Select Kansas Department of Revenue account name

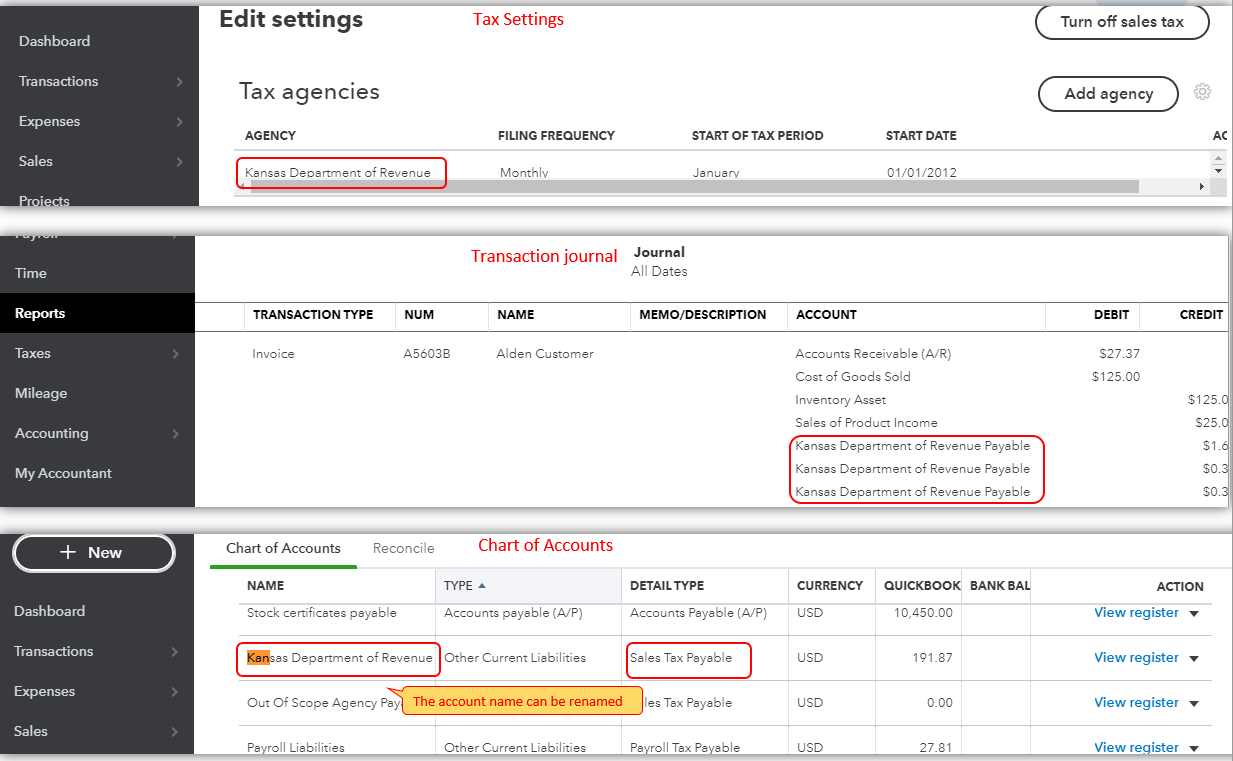coord(340,657)
